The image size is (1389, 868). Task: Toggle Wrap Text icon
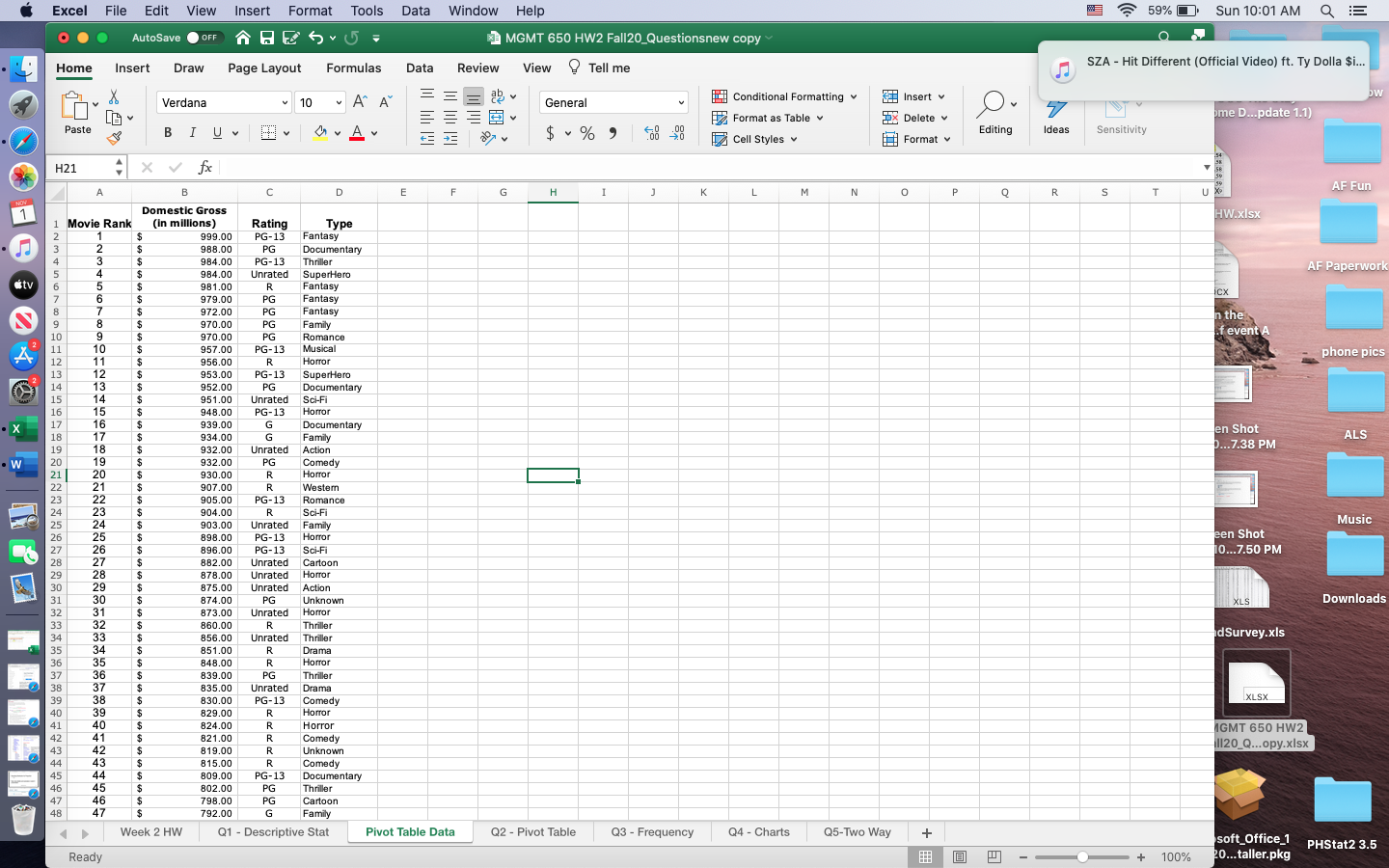498,96
